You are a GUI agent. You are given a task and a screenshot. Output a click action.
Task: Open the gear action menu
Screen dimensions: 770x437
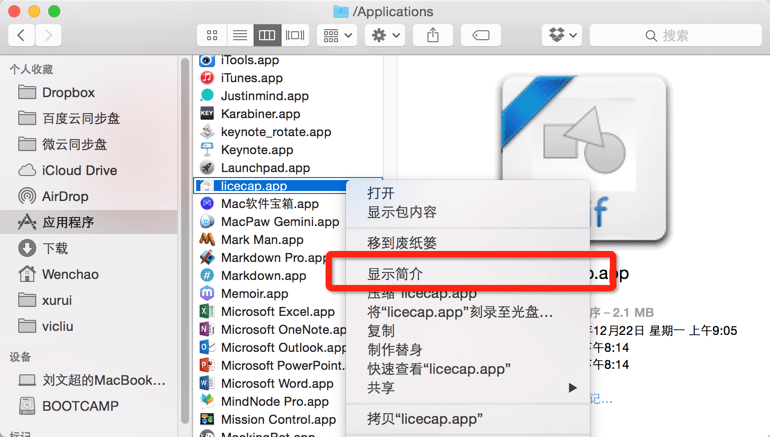[x=385, y=35]
